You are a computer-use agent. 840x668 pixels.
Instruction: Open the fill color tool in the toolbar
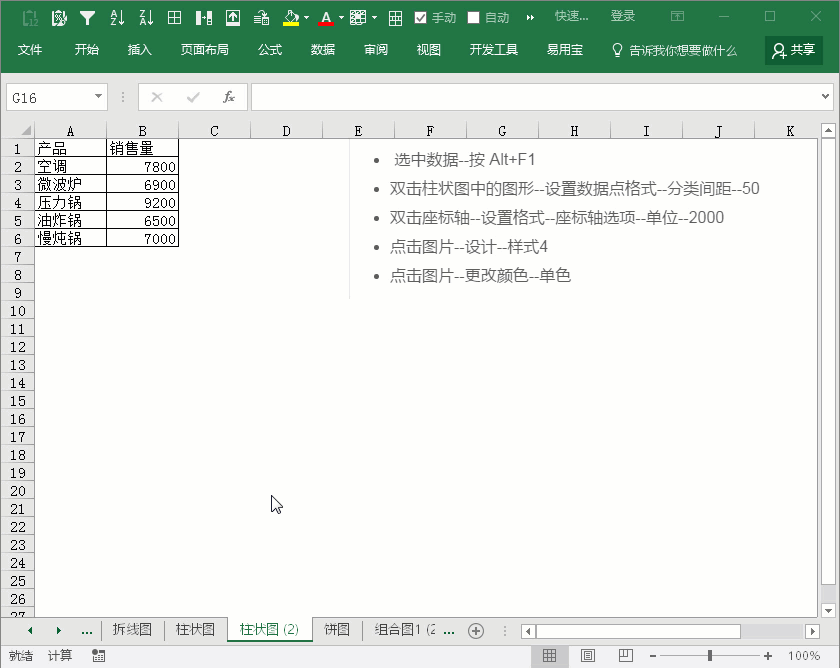click(x=291, y=15)
